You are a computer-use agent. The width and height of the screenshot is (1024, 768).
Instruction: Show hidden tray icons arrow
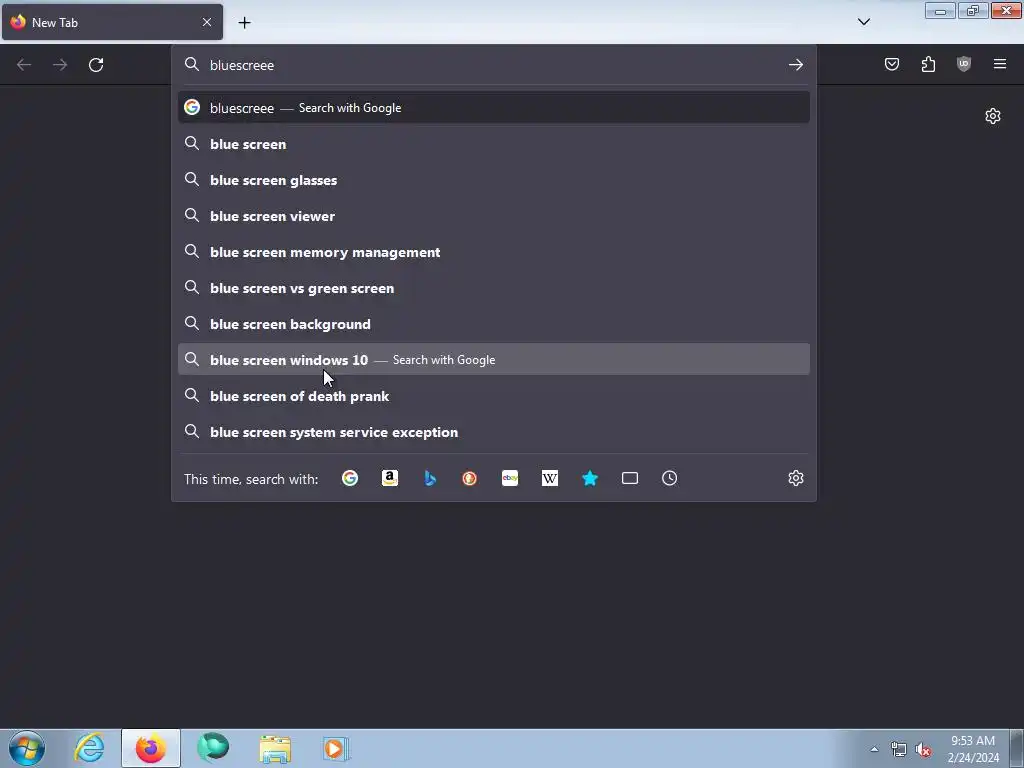click(874, 749)
